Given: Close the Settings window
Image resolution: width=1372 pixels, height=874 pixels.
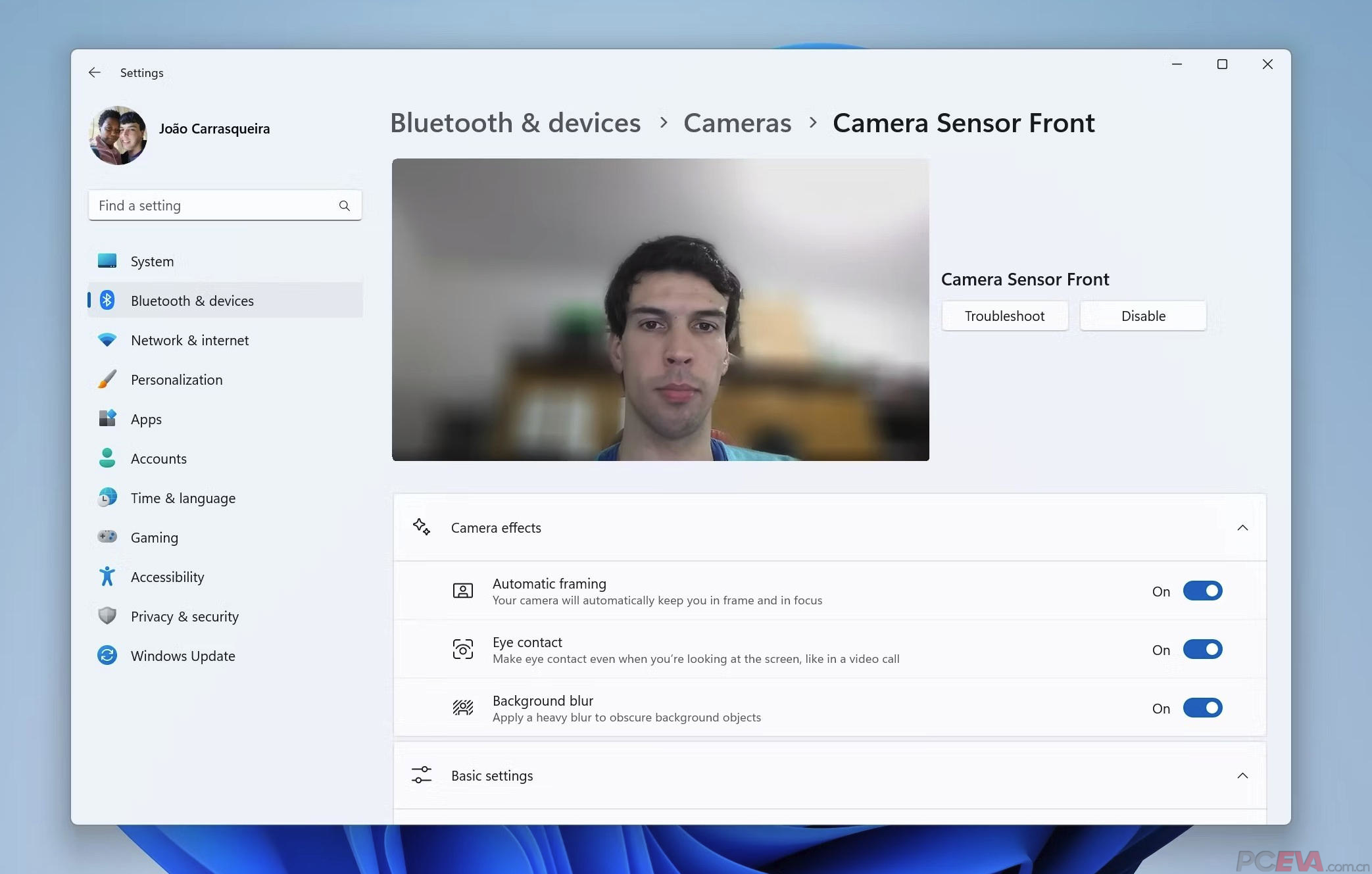Looking at the screenshot, I should click(x=1267, y=64).
